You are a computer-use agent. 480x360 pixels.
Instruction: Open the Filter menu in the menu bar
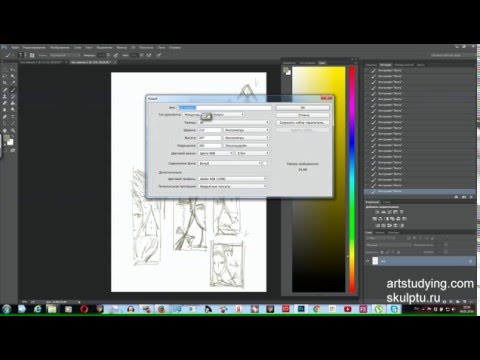coord(122,48)
